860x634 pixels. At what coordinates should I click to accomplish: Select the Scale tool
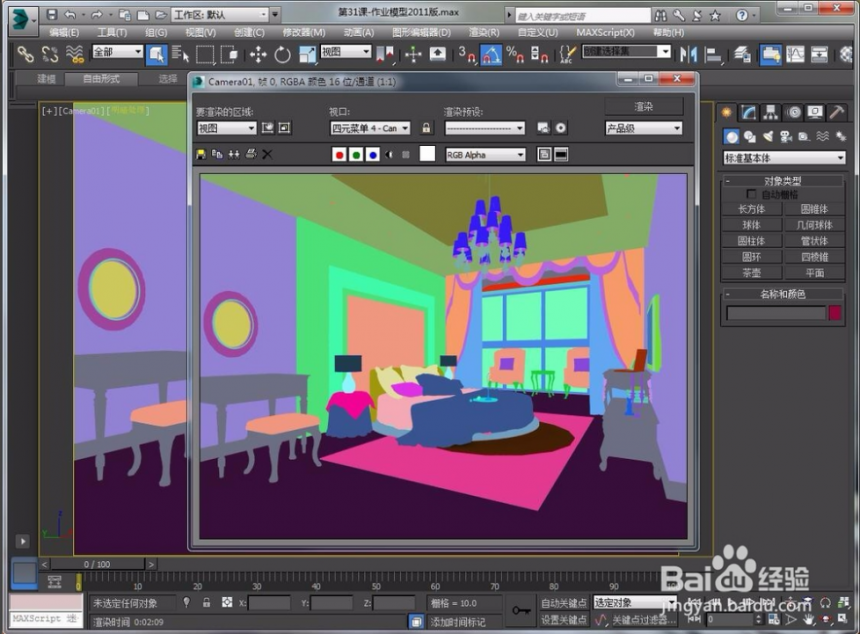pyautogui.click(x=307, y=54)
